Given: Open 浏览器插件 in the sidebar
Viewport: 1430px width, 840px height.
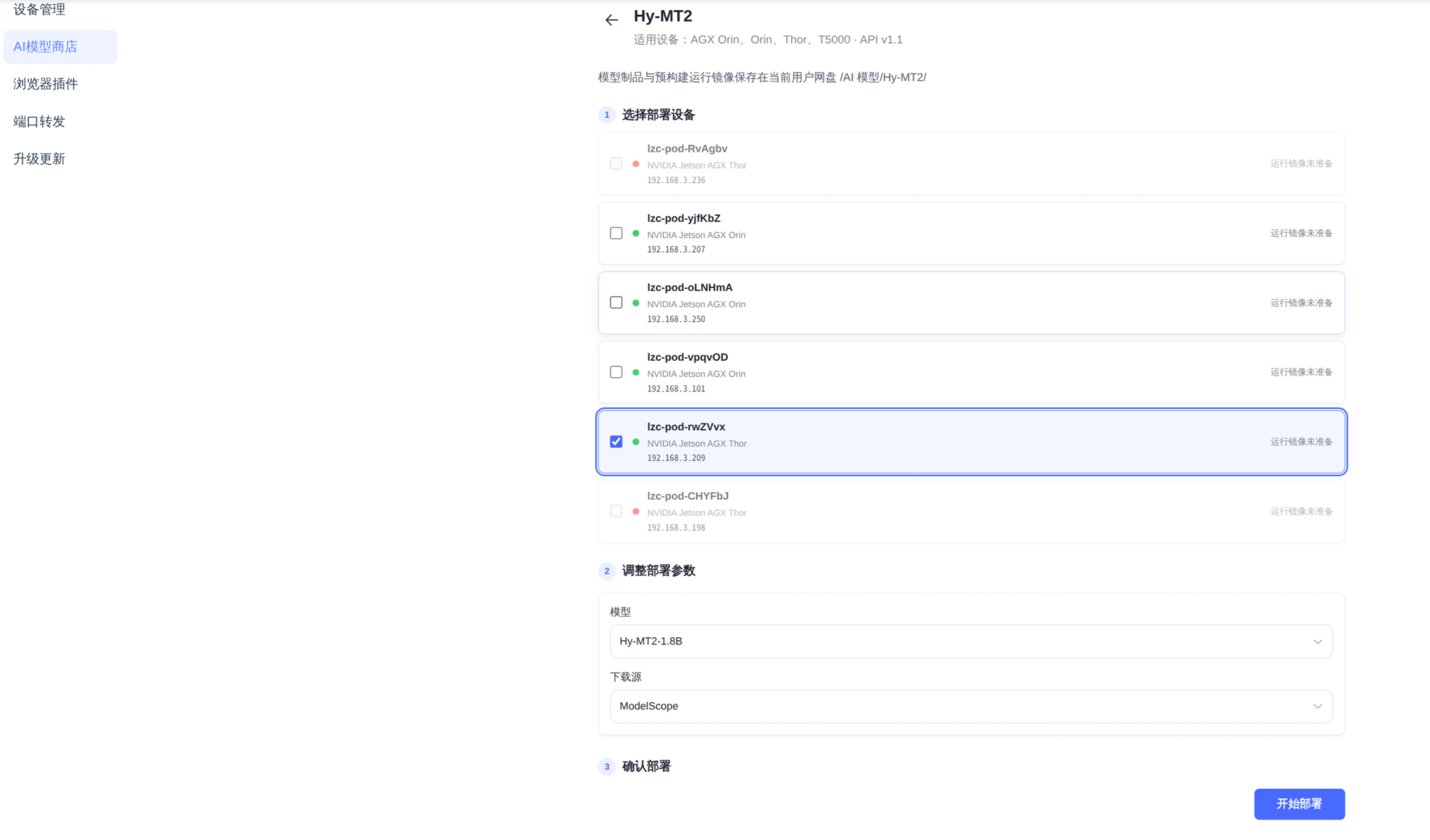Looking at the screenshot, I should click(45, 84).
